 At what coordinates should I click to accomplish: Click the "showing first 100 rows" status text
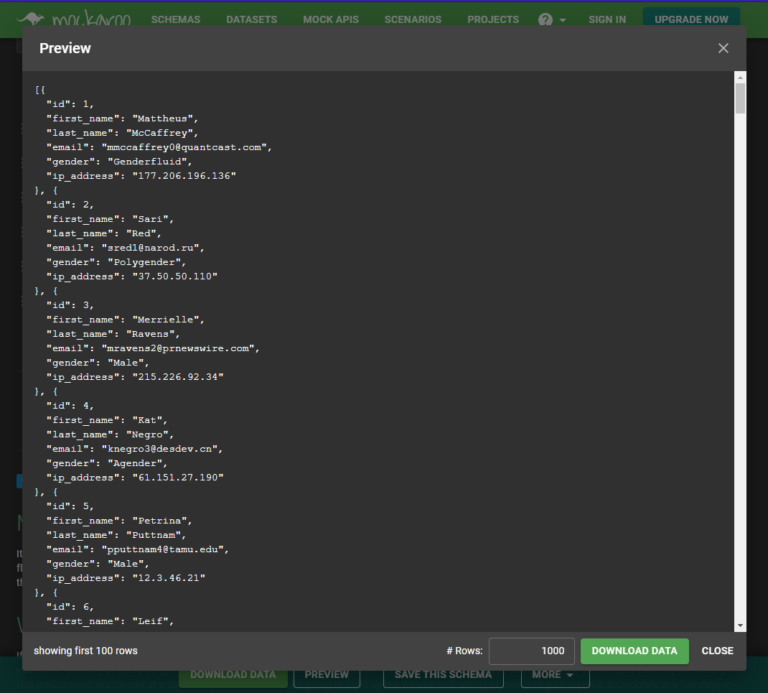(85, 651)
